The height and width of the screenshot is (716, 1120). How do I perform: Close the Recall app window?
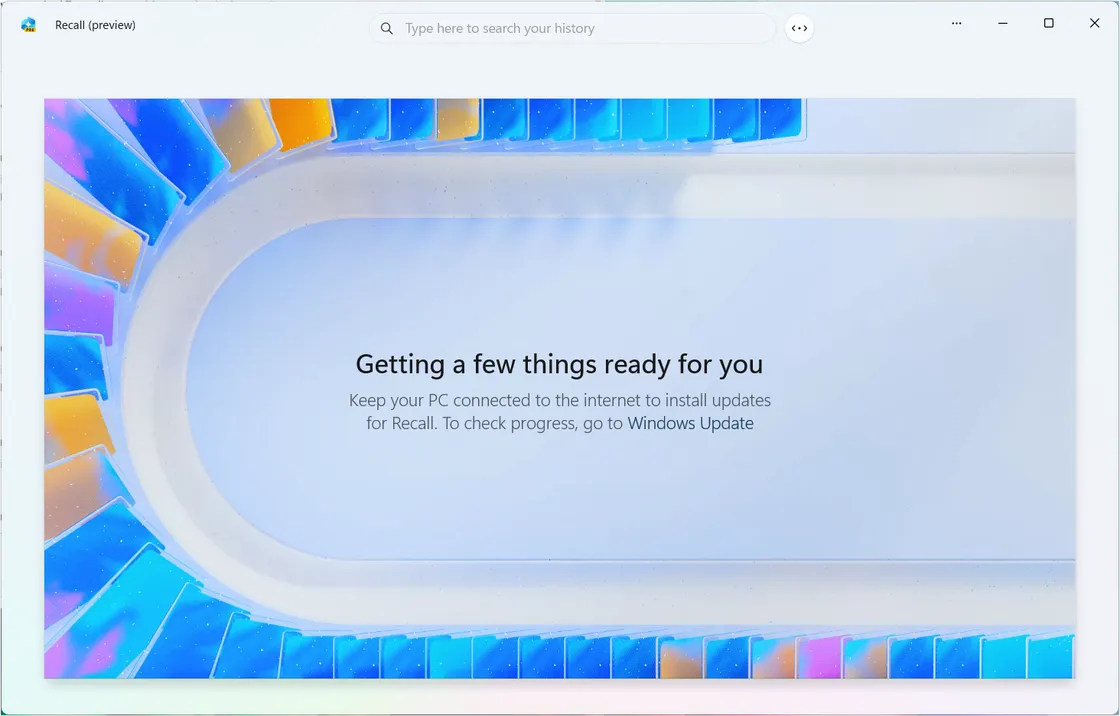1094,23
